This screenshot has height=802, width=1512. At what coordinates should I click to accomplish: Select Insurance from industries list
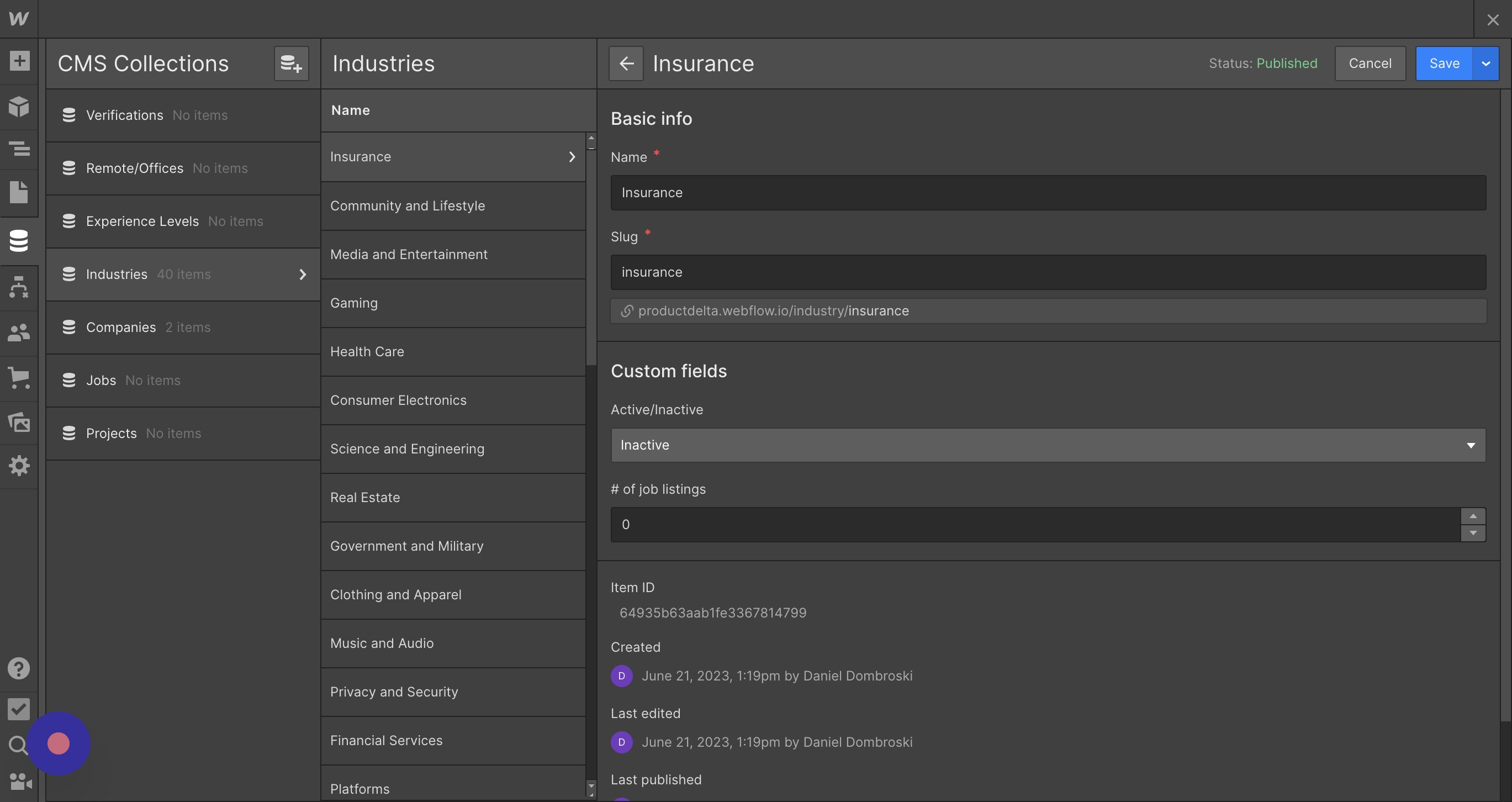(x=453, y=156)
